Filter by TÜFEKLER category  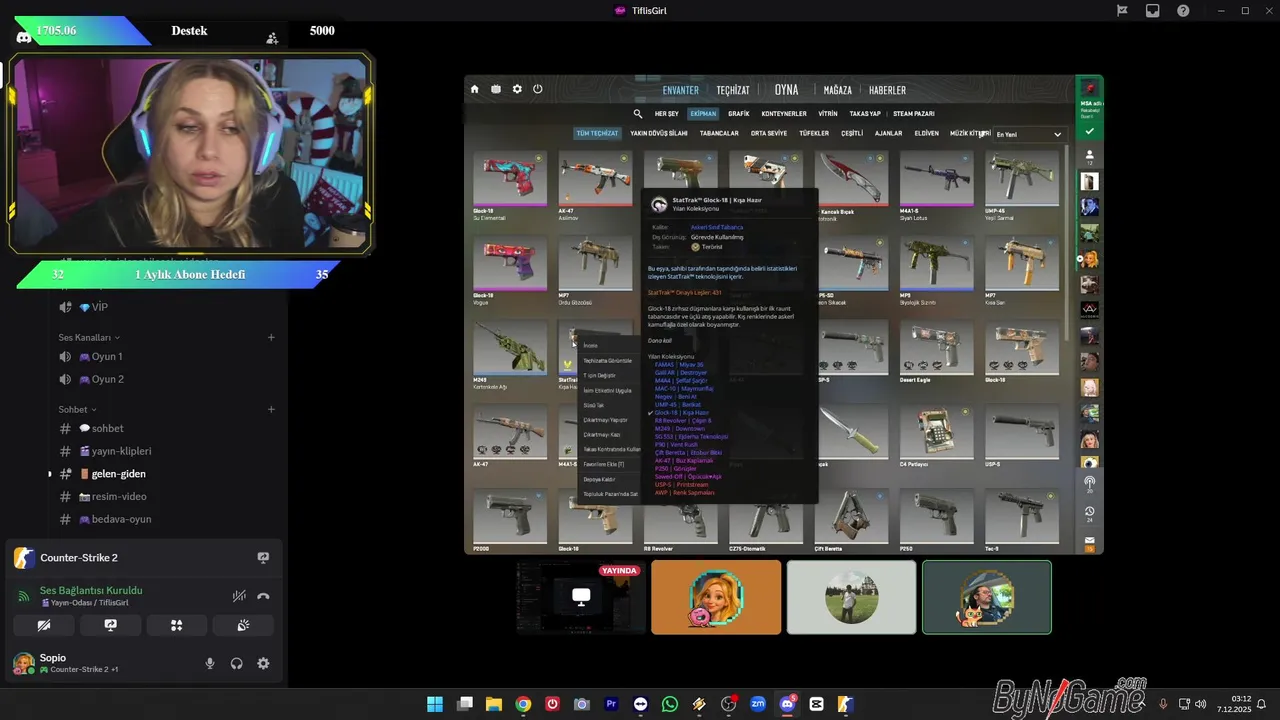pos(814,133)
